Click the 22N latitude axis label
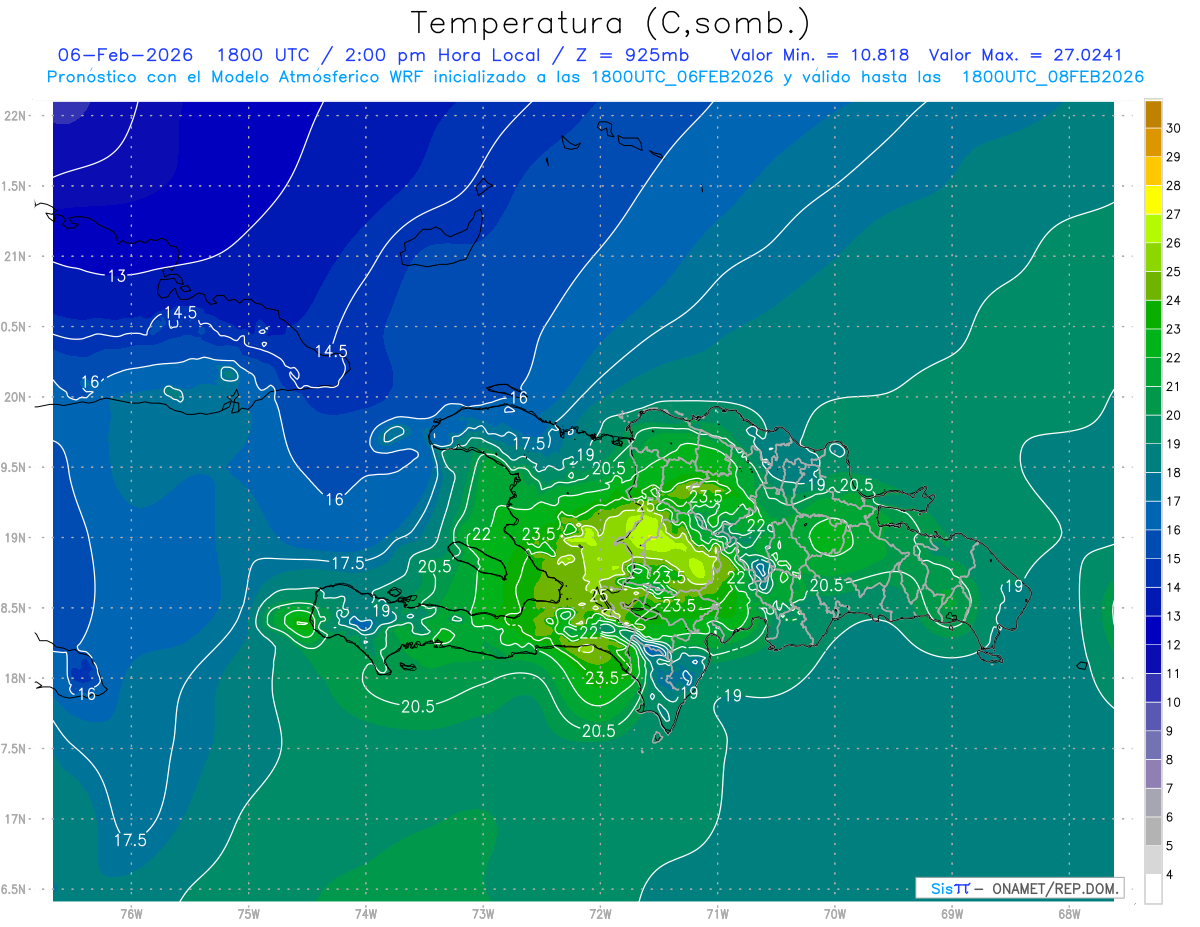The image size is (1200, 927). [17, 116]
